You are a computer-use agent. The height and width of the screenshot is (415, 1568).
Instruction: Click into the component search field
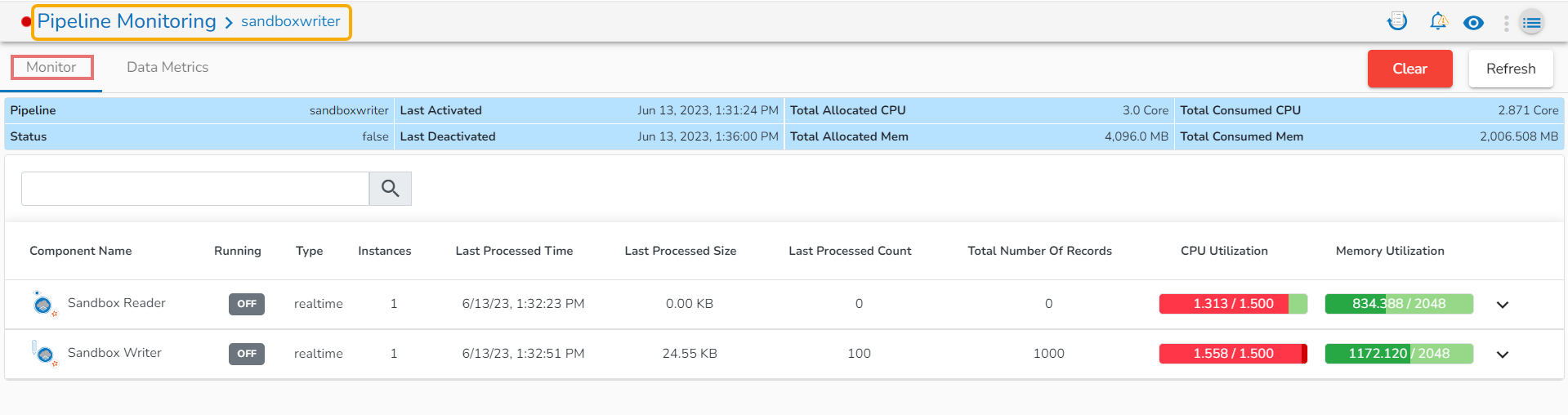(x=195, y=189)
